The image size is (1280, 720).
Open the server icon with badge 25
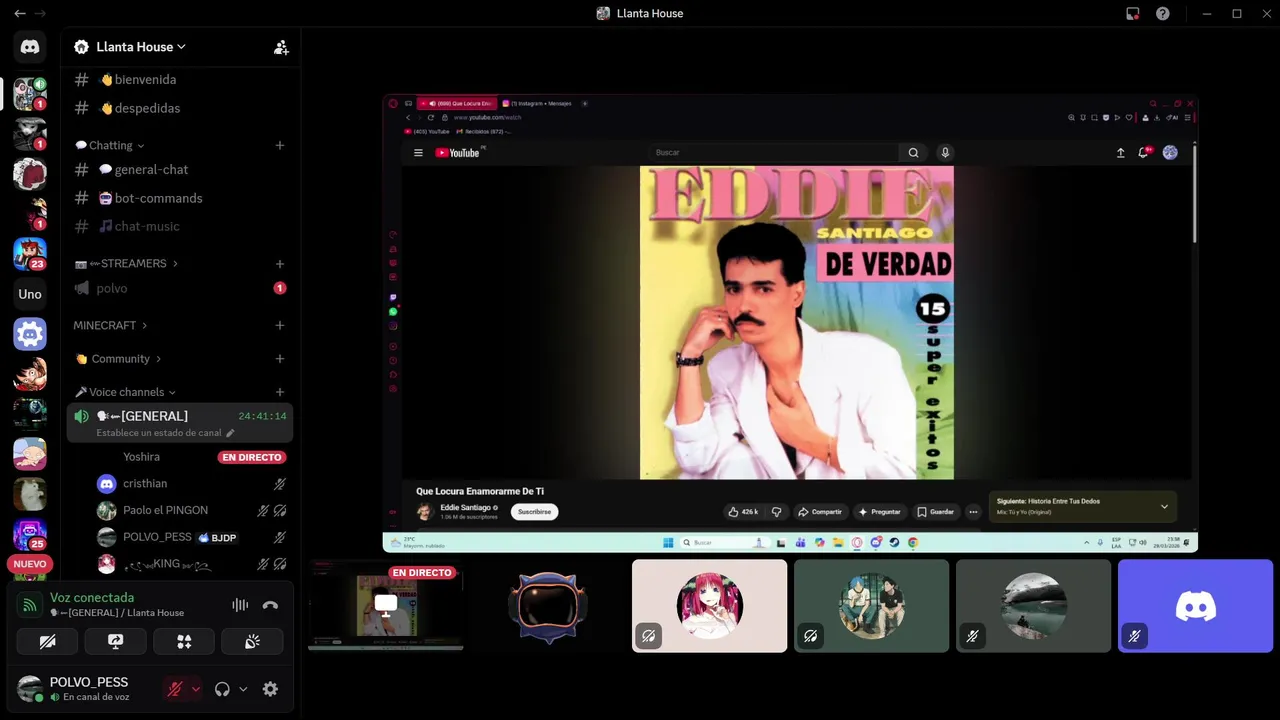click(30, 534)
